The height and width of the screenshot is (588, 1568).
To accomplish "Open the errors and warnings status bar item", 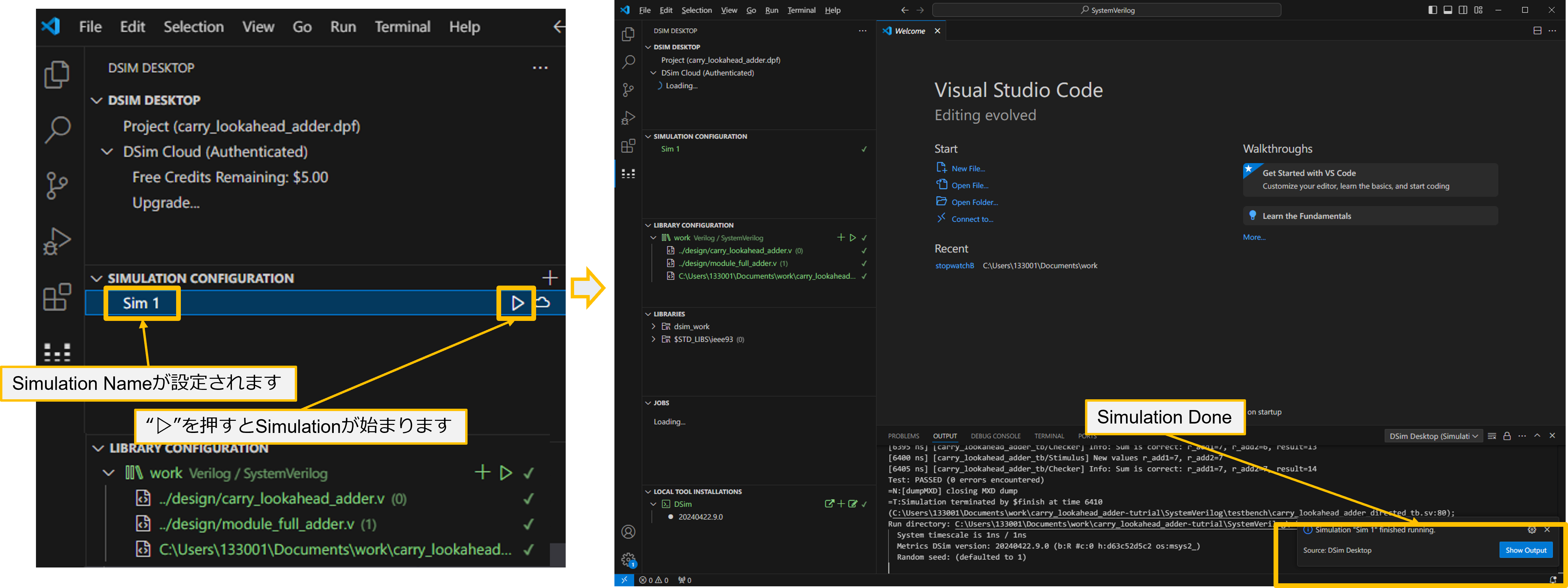I will tap(654, 580).
